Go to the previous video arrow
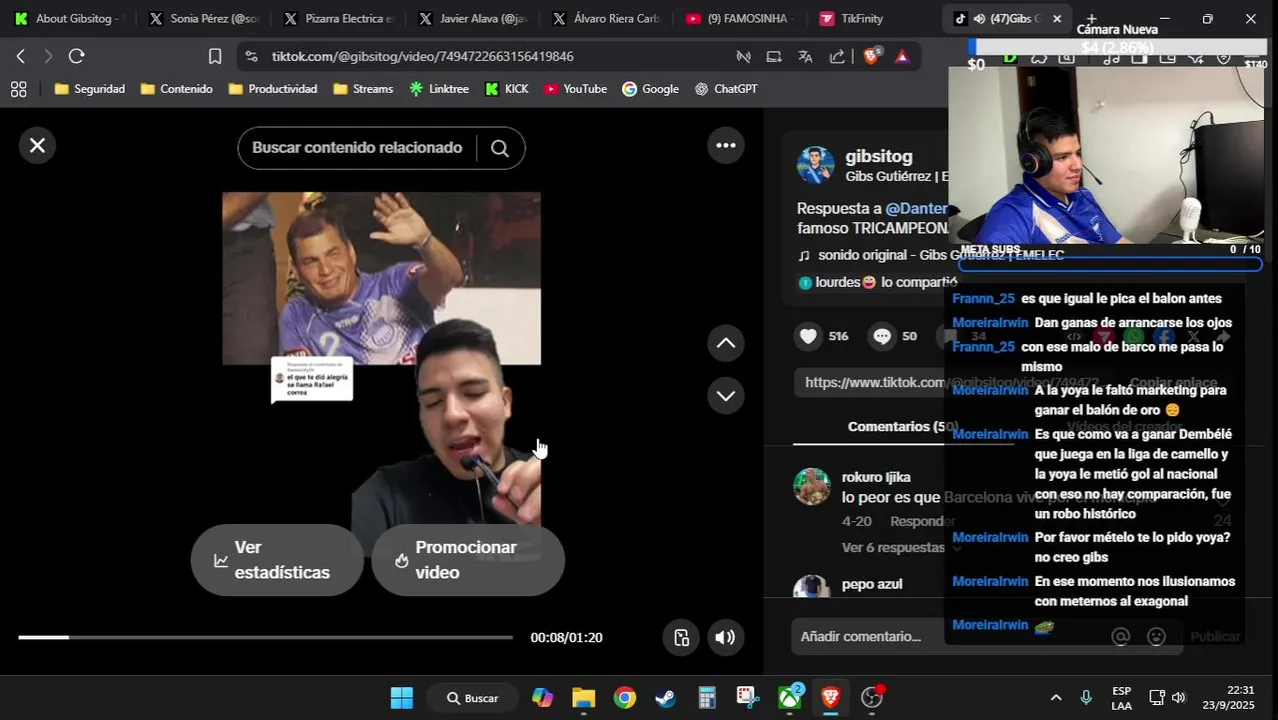Screen dimensions: 1278x720 [726, 343]
